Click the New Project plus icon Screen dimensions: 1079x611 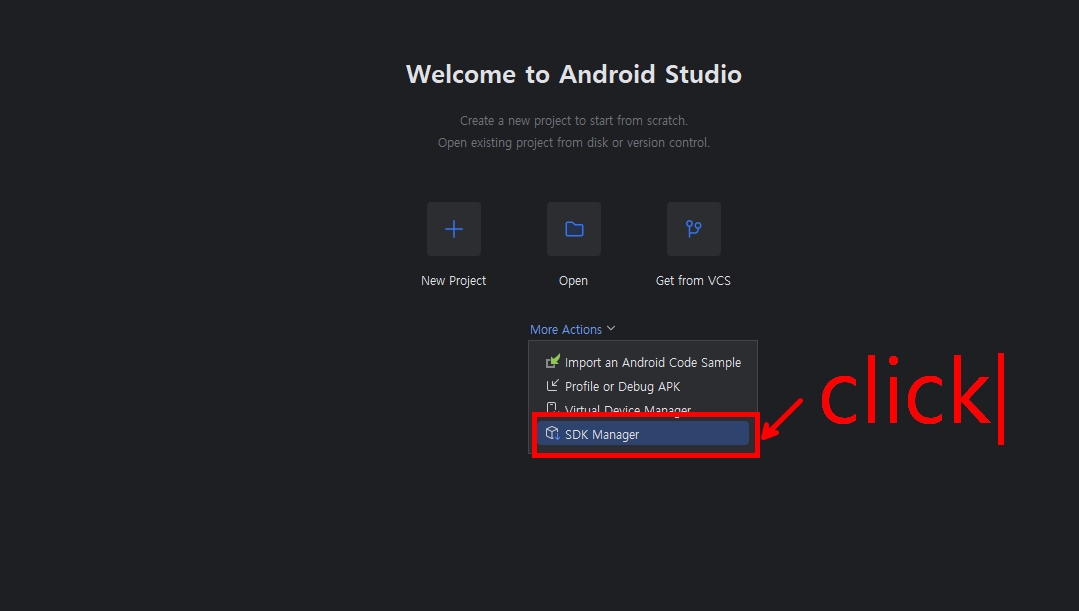click(453, 229)
